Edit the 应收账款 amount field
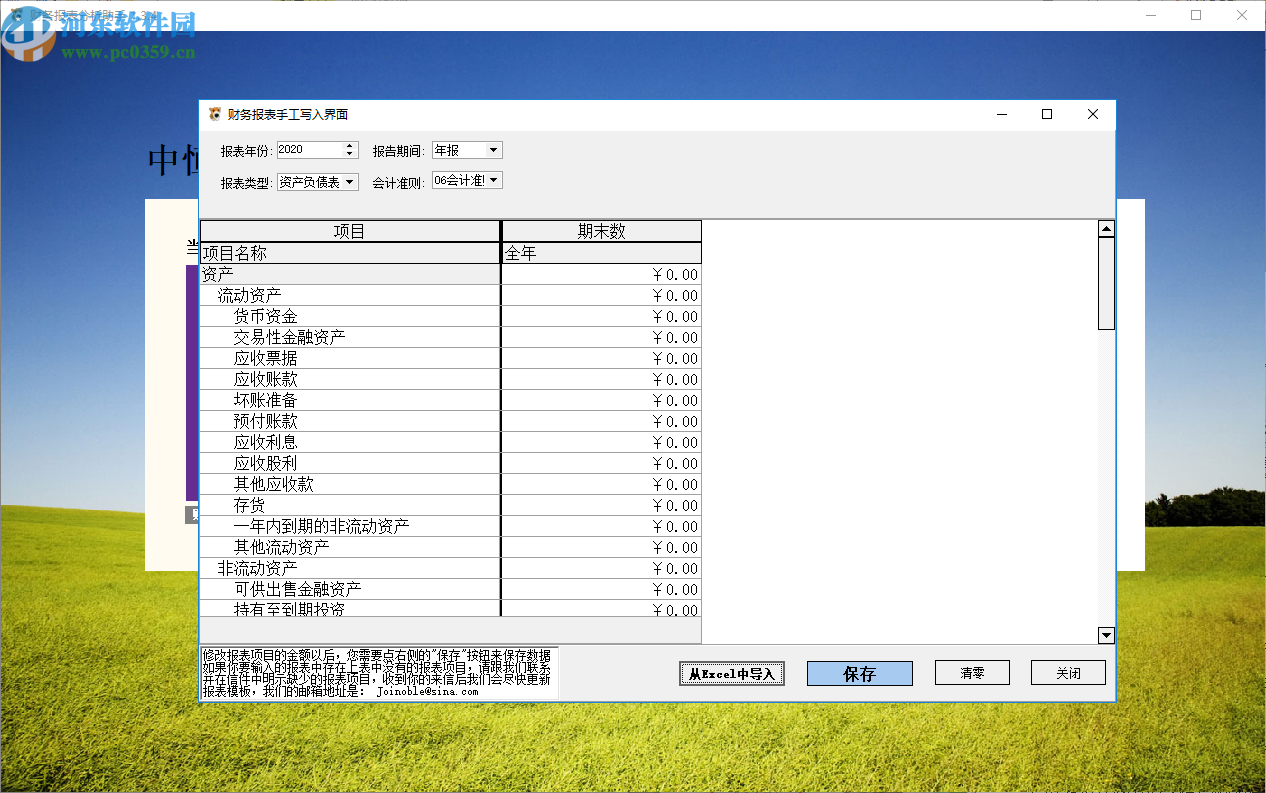 tap(600, 379)
